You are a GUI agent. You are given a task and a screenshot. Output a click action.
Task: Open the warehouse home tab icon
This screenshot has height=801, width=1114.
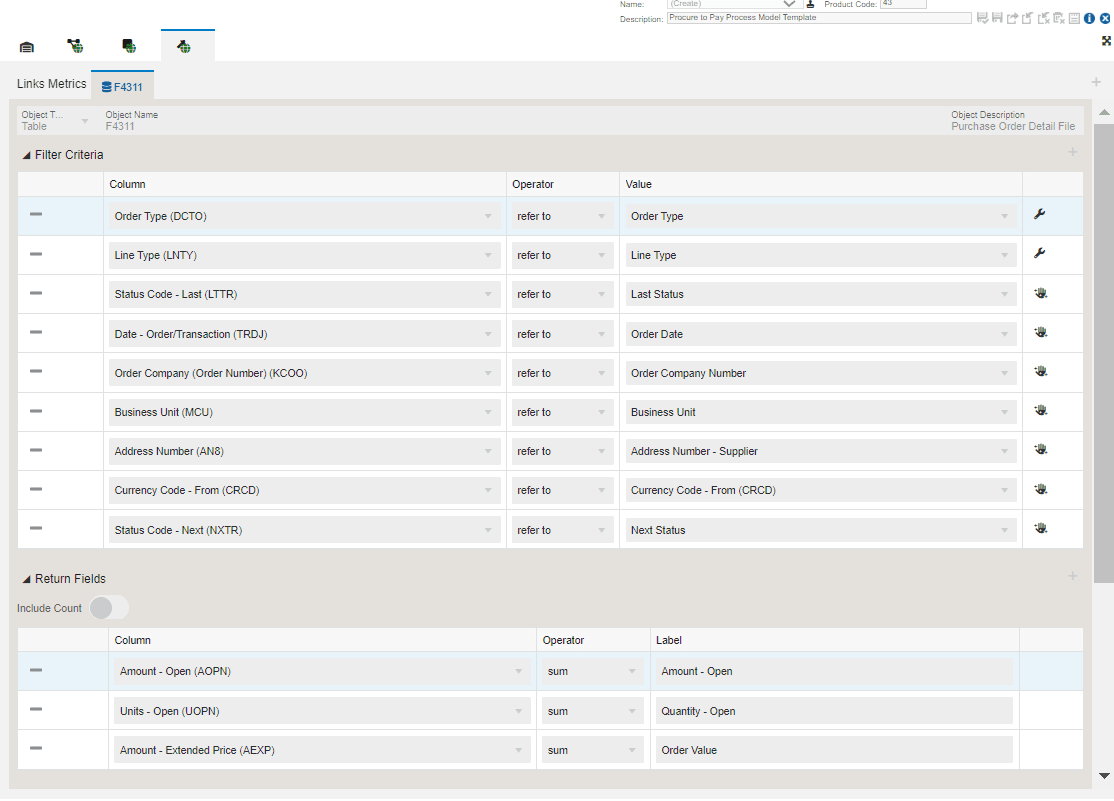(x=27, y=47)
